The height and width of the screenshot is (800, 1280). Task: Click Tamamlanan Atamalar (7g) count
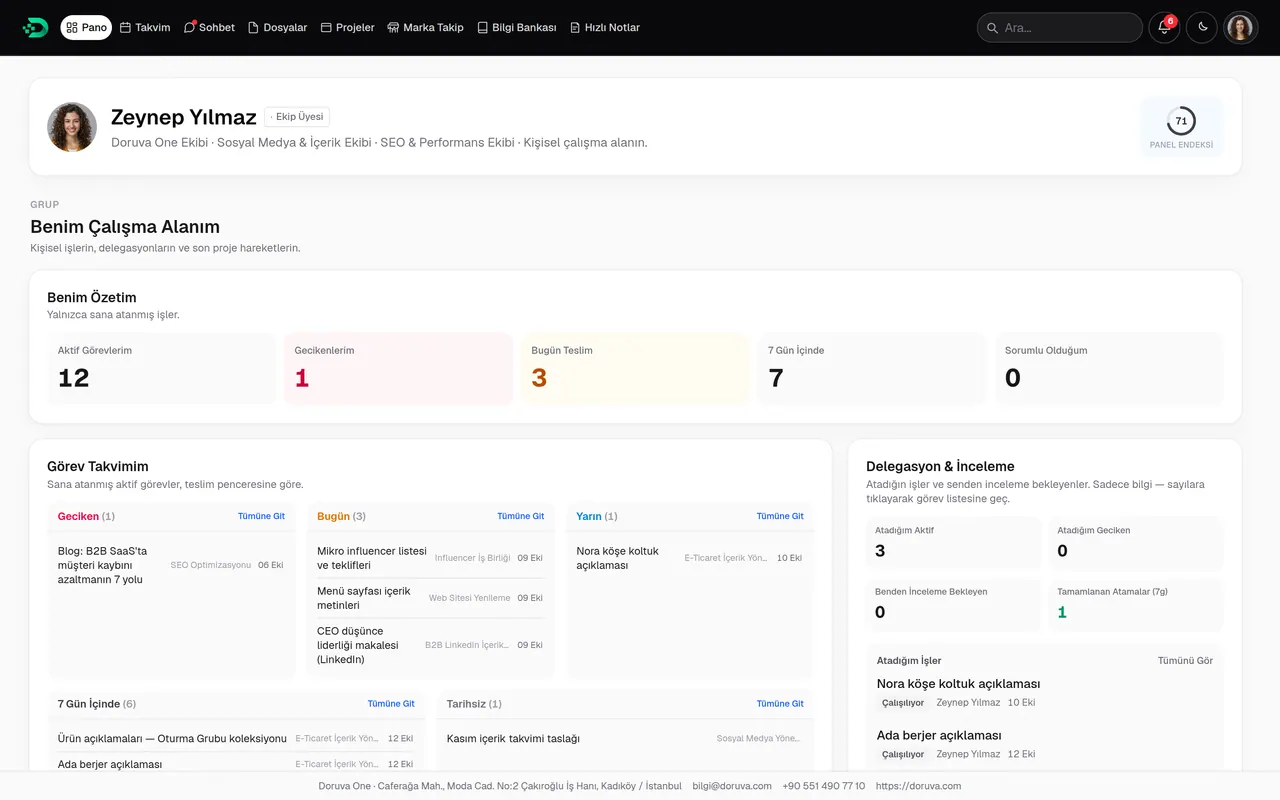tap(1136, 604)
